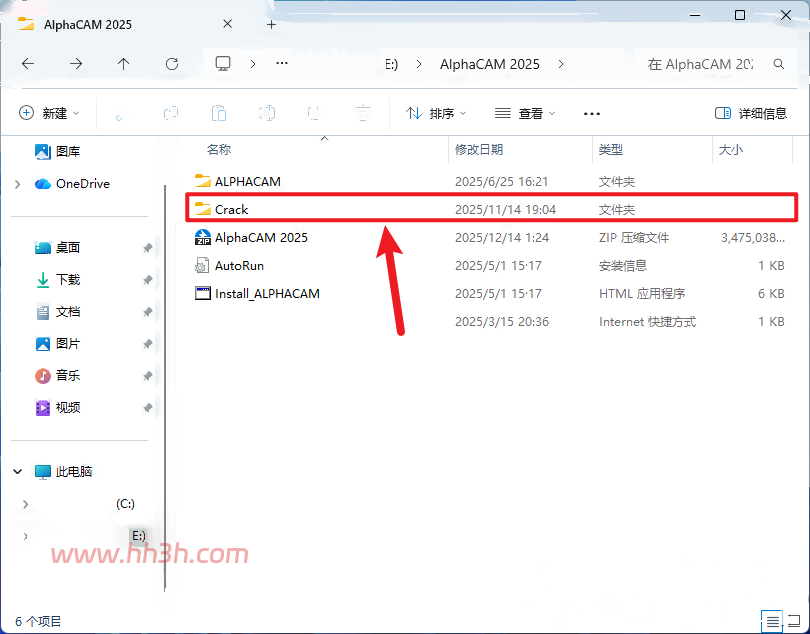Screen dimensions: 810x634
Task: Expand the chevron after the monitor icon
Action: [x=253, y=64]
